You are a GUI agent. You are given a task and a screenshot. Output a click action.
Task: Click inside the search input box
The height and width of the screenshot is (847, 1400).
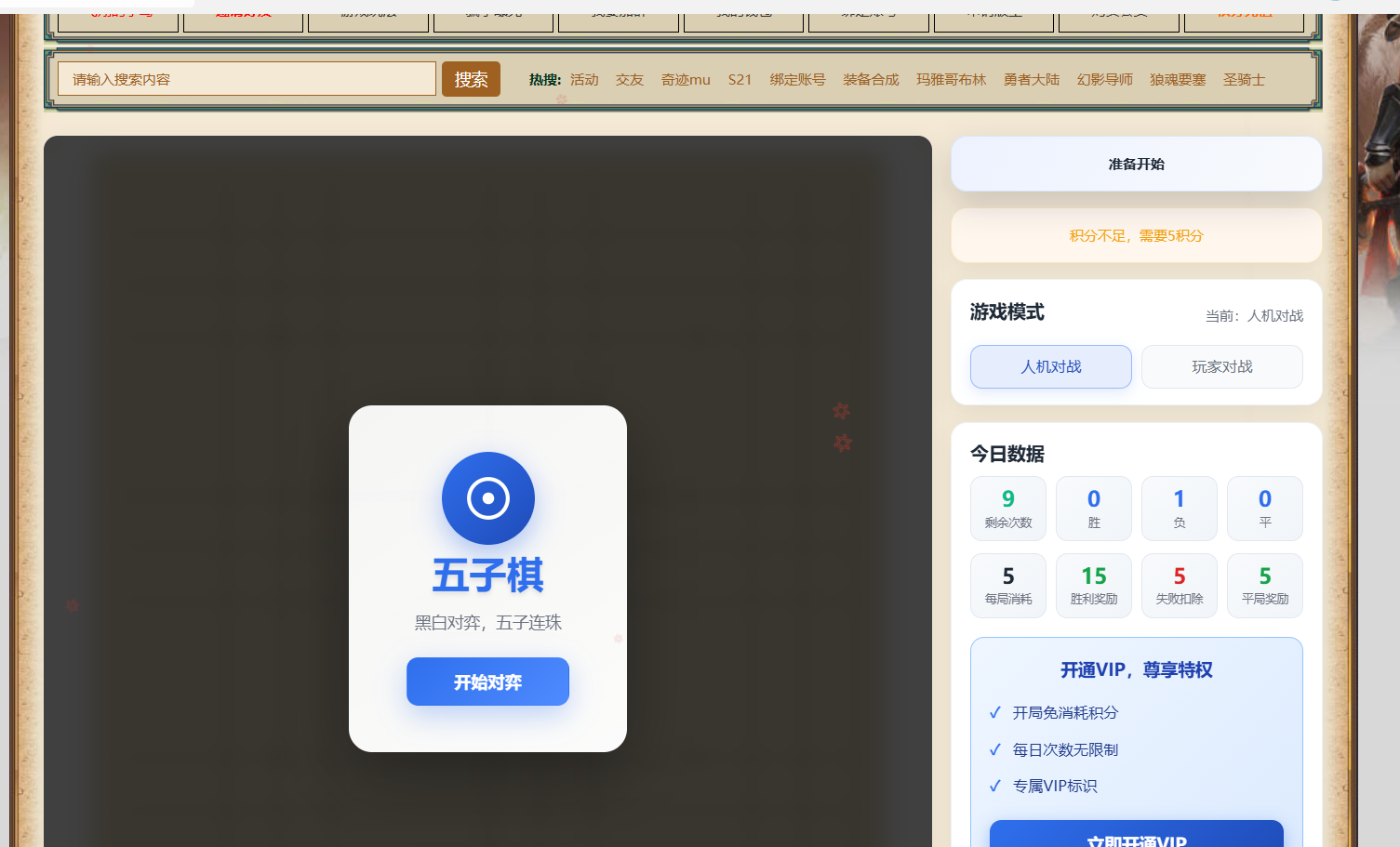click(x=246, y=78)
